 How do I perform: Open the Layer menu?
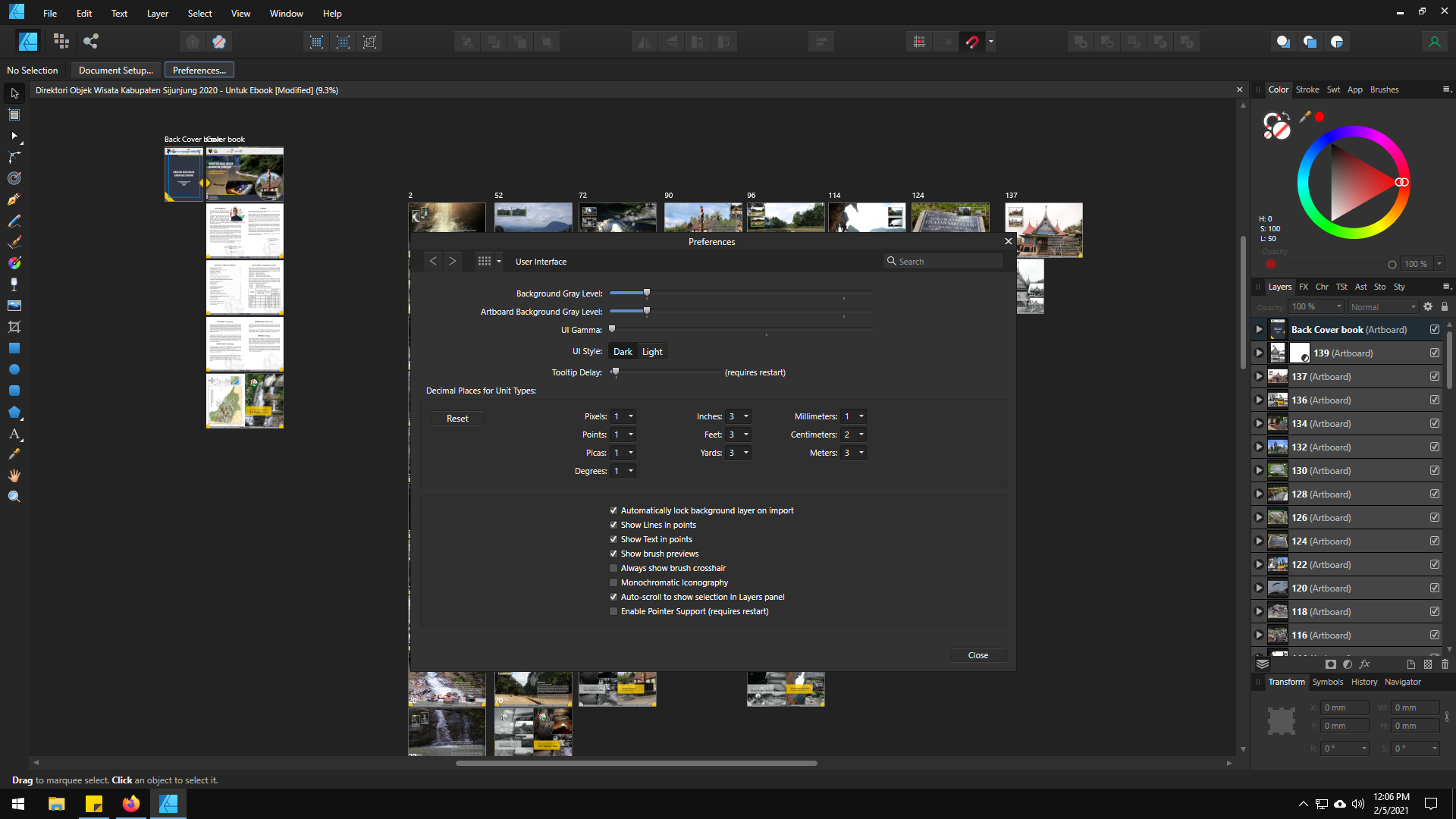157,13
